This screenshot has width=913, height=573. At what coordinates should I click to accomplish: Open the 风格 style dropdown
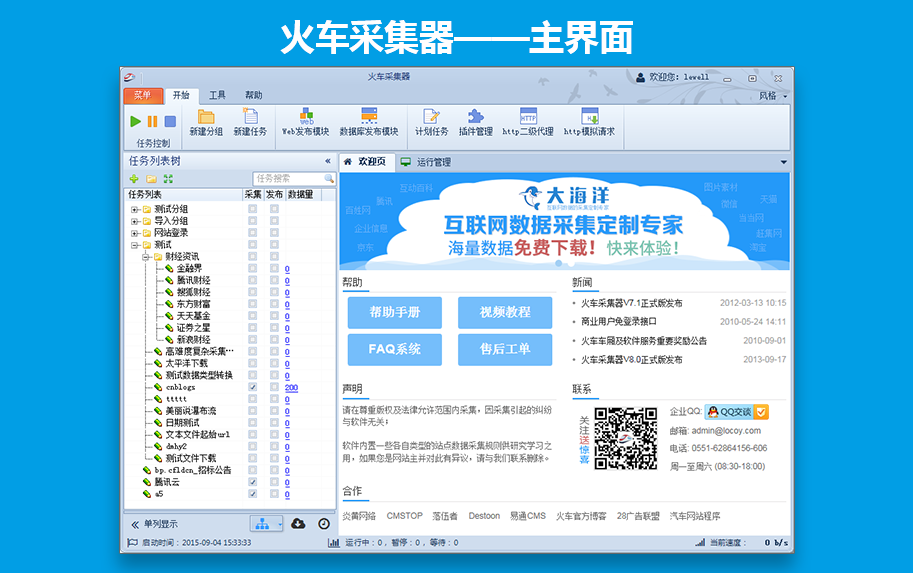(x=771, y=96)
